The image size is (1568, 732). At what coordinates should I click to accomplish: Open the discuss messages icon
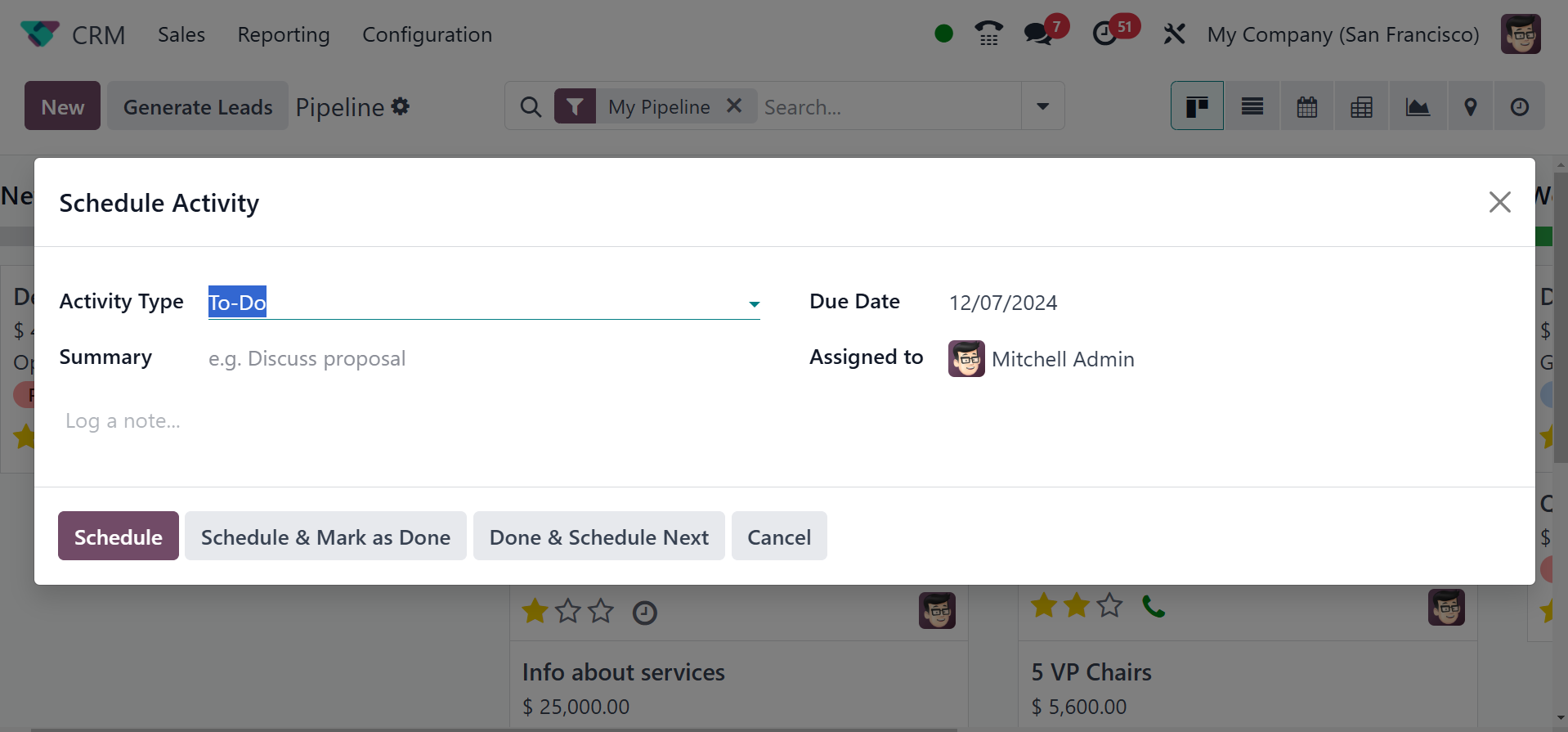pos(1038,34)
